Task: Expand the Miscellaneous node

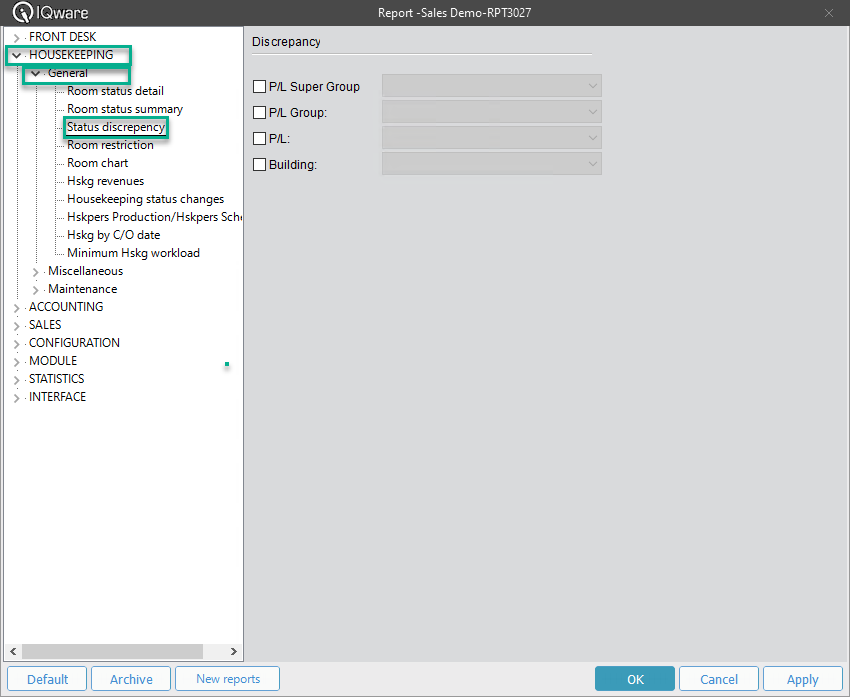Action: coord(36,272)
